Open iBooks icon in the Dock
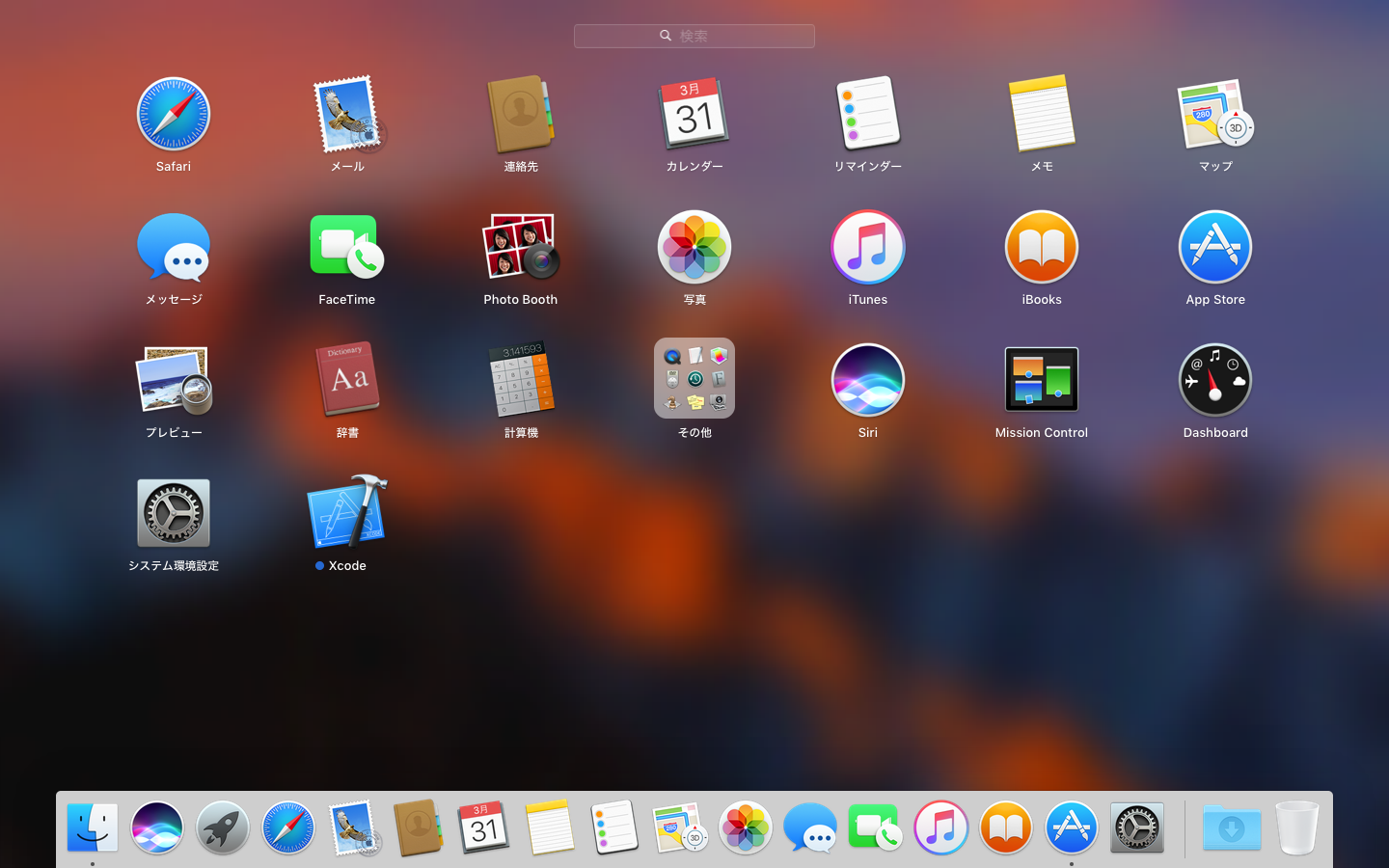Screen dimensions: 1389x868 (1006, 827)
